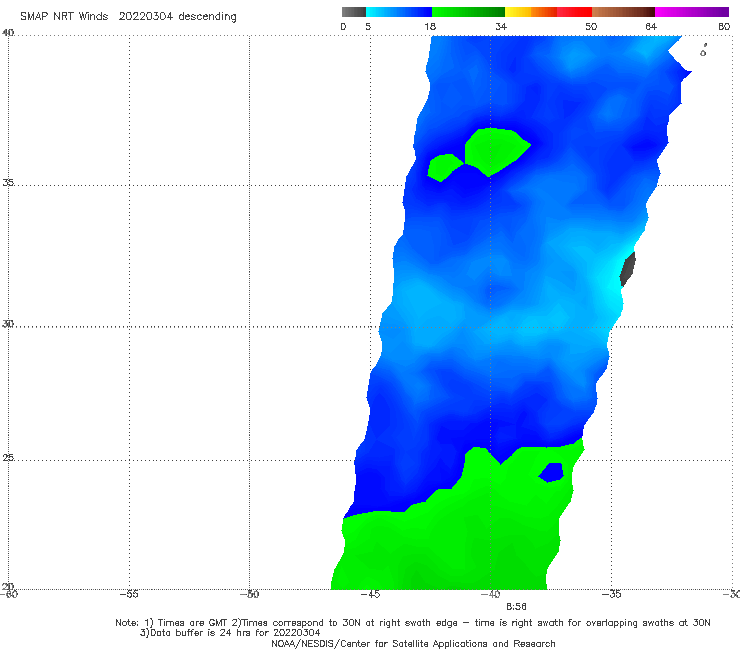Image resolution: width=740 pixels, height=650 pixels.
Task: Click the magenta segment of the color bar
Action: click(691, 12)
